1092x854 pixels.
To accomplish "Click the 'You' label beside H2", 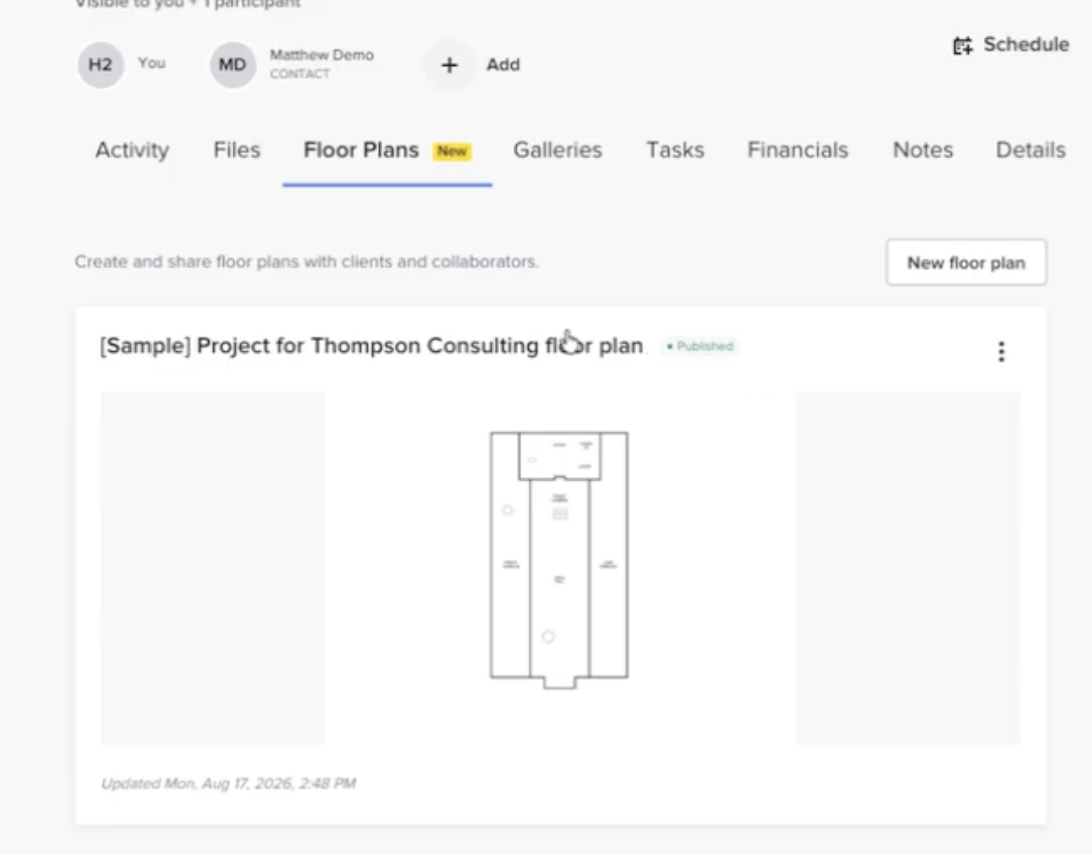I will point(152,63).
